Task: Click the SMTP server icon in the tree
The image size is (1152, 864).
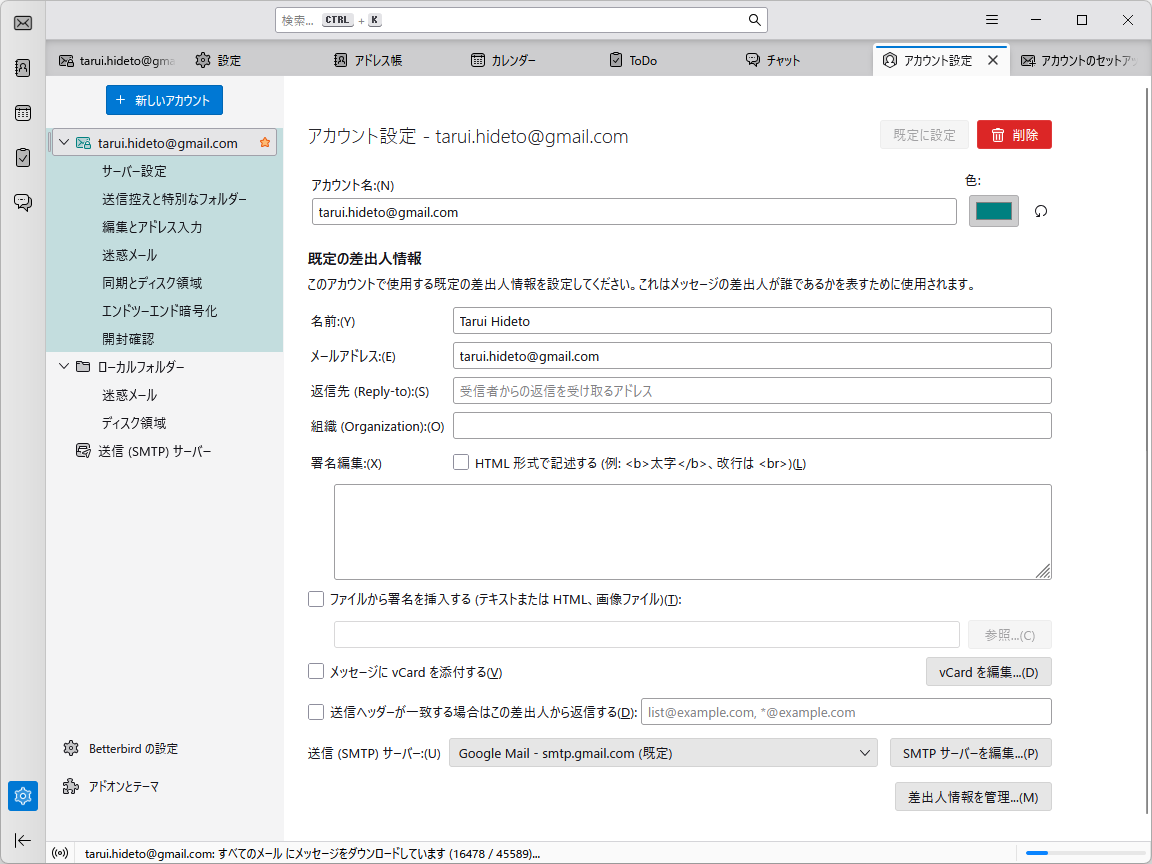Action: pos(84,450)
